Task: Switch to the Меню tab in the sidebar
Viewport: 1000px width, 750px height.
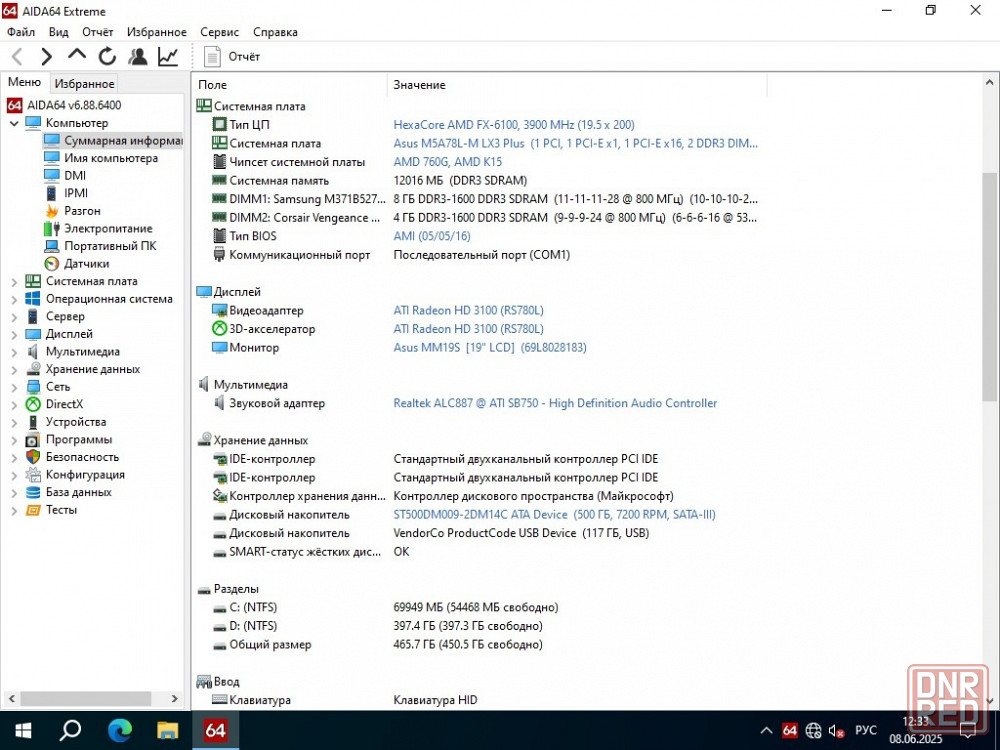Action: [24, 82]
